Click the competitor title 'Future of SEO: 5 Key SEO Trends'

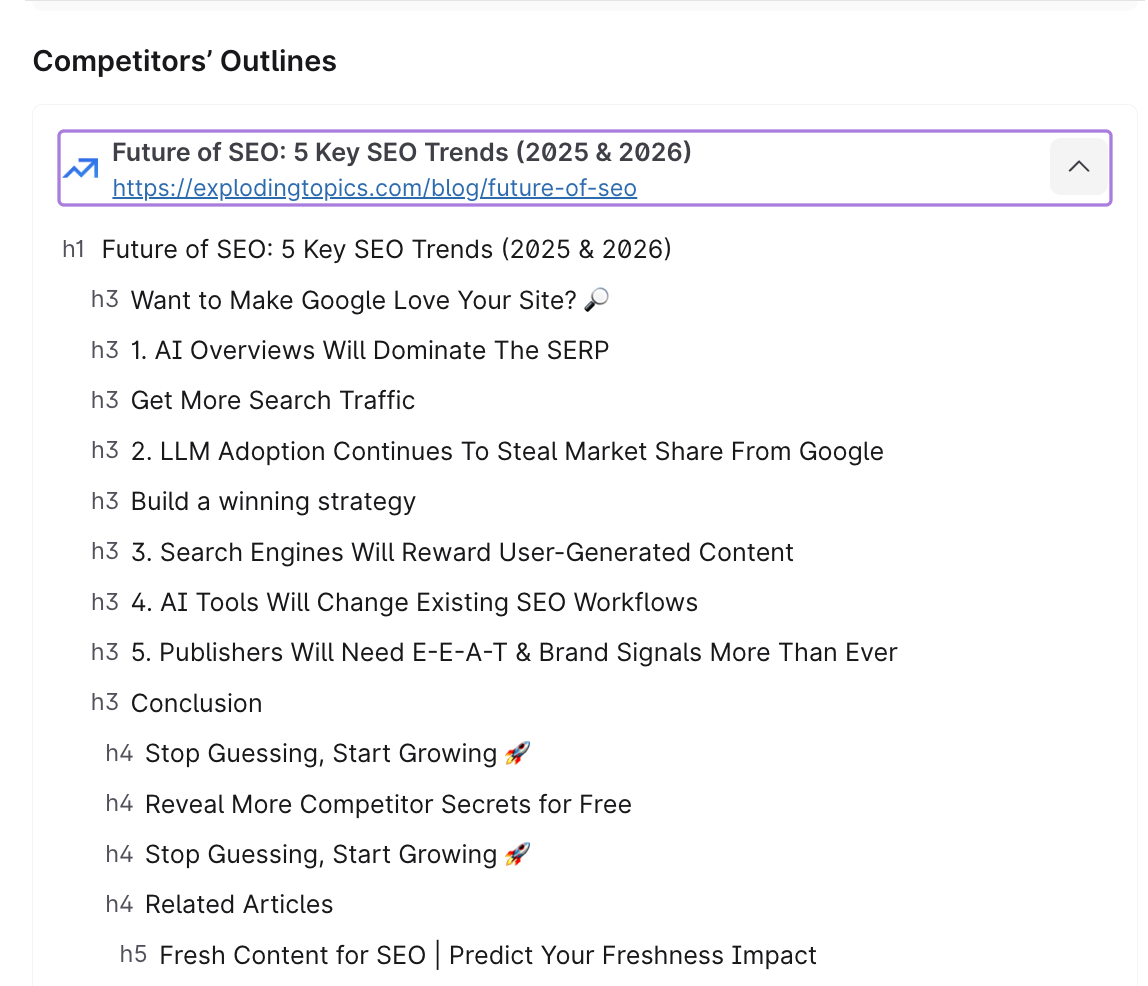pos(401,152)
